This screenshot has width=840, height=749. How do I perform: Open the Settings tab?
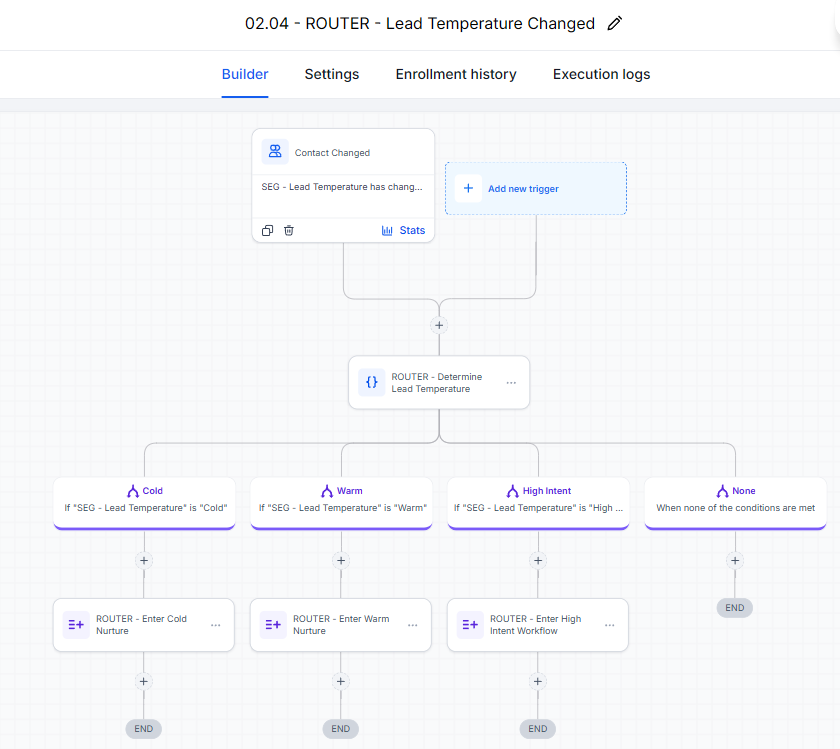pos(332,74)
